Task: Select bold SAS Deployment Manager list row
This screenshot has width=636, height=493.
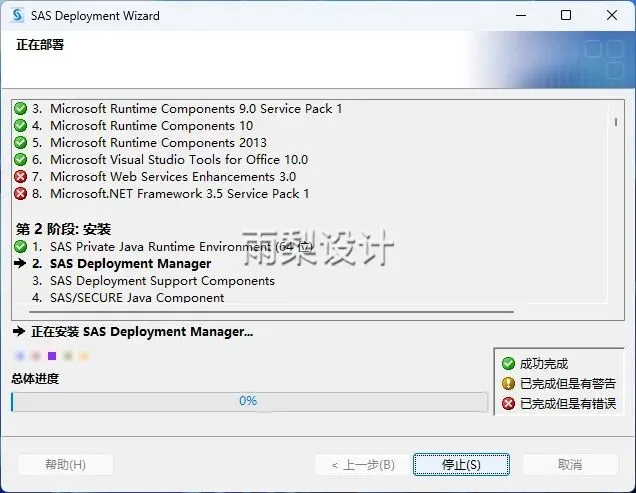Action: (x=130, y=264)
